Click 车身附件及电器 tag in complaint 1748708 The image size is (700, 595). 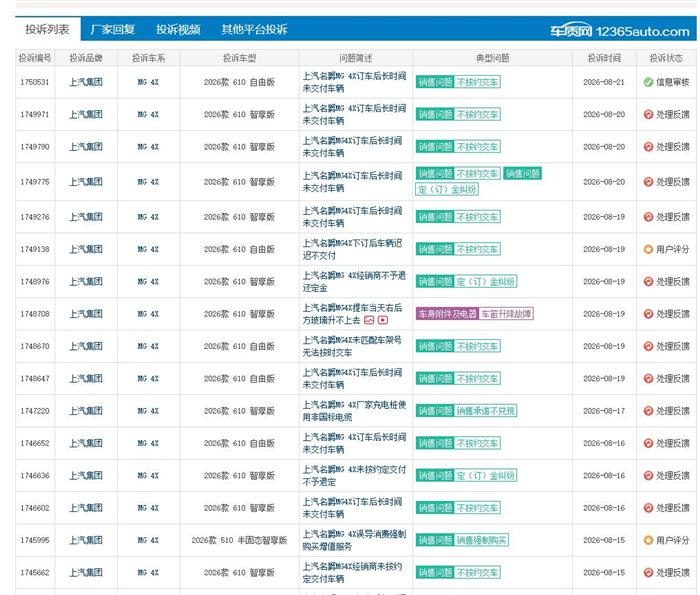pyautogui.click(x=447, y=314)
